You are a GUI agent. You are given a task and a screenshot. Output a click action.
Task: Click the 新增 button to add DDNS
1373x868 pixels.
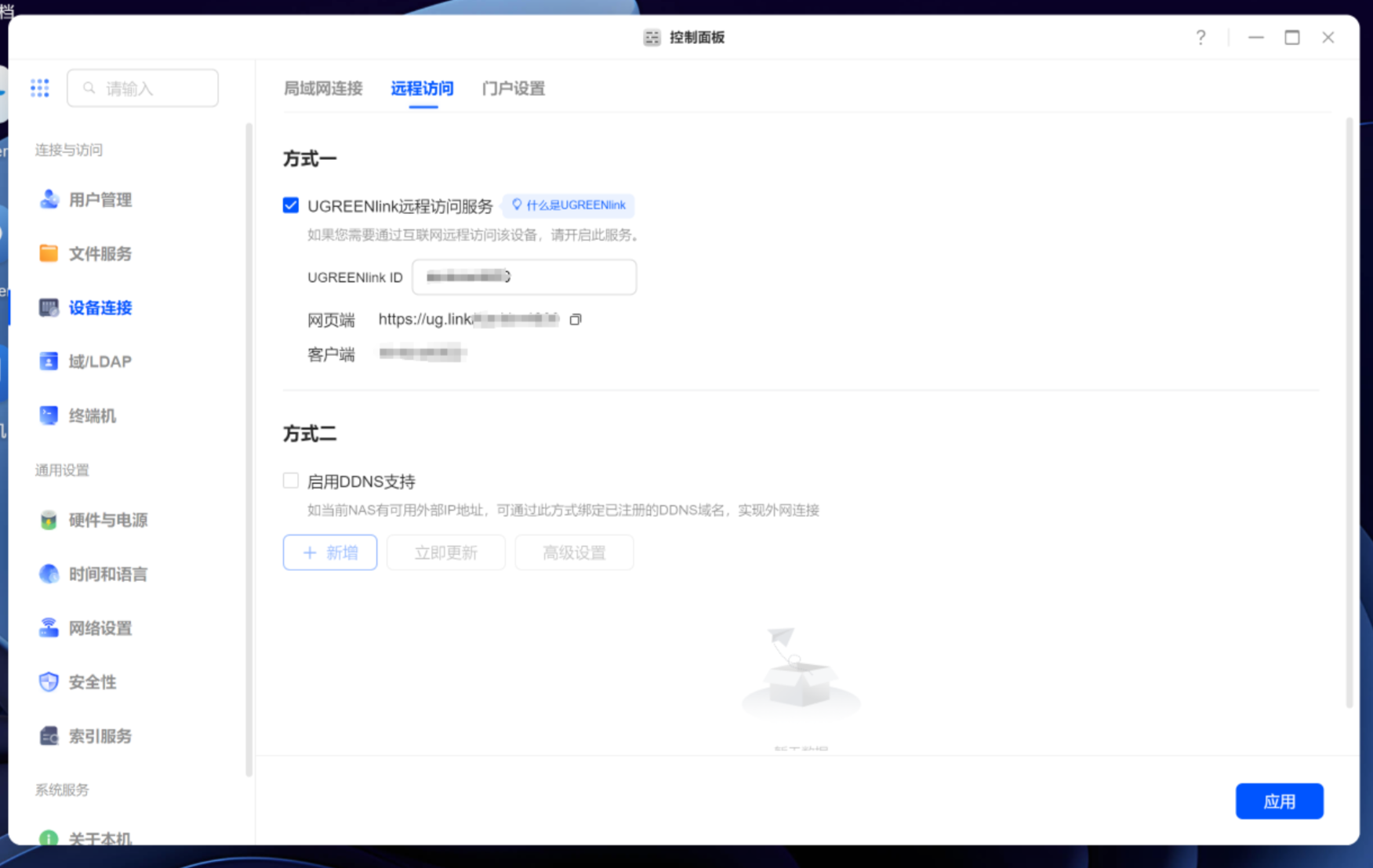pyautogui.click(x=330, y=553)
